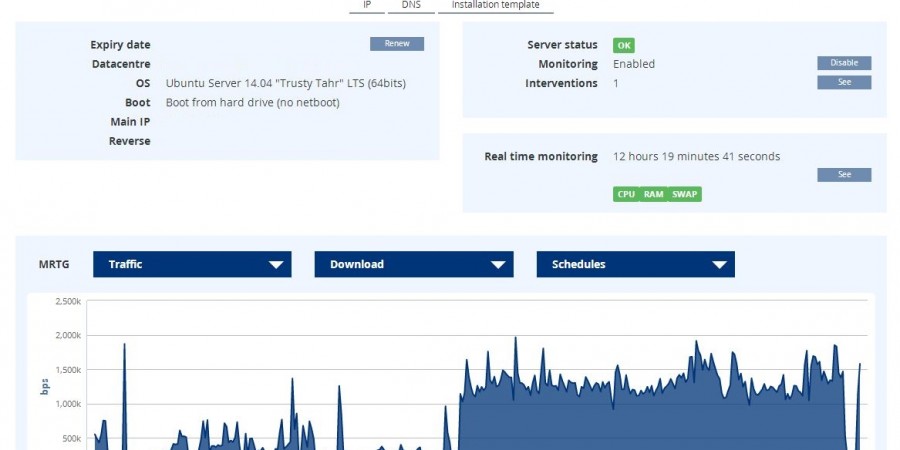Viewport: 900px width, 450px height.
Task: Click the 2,000k axis label
Action: pos(68,335)
